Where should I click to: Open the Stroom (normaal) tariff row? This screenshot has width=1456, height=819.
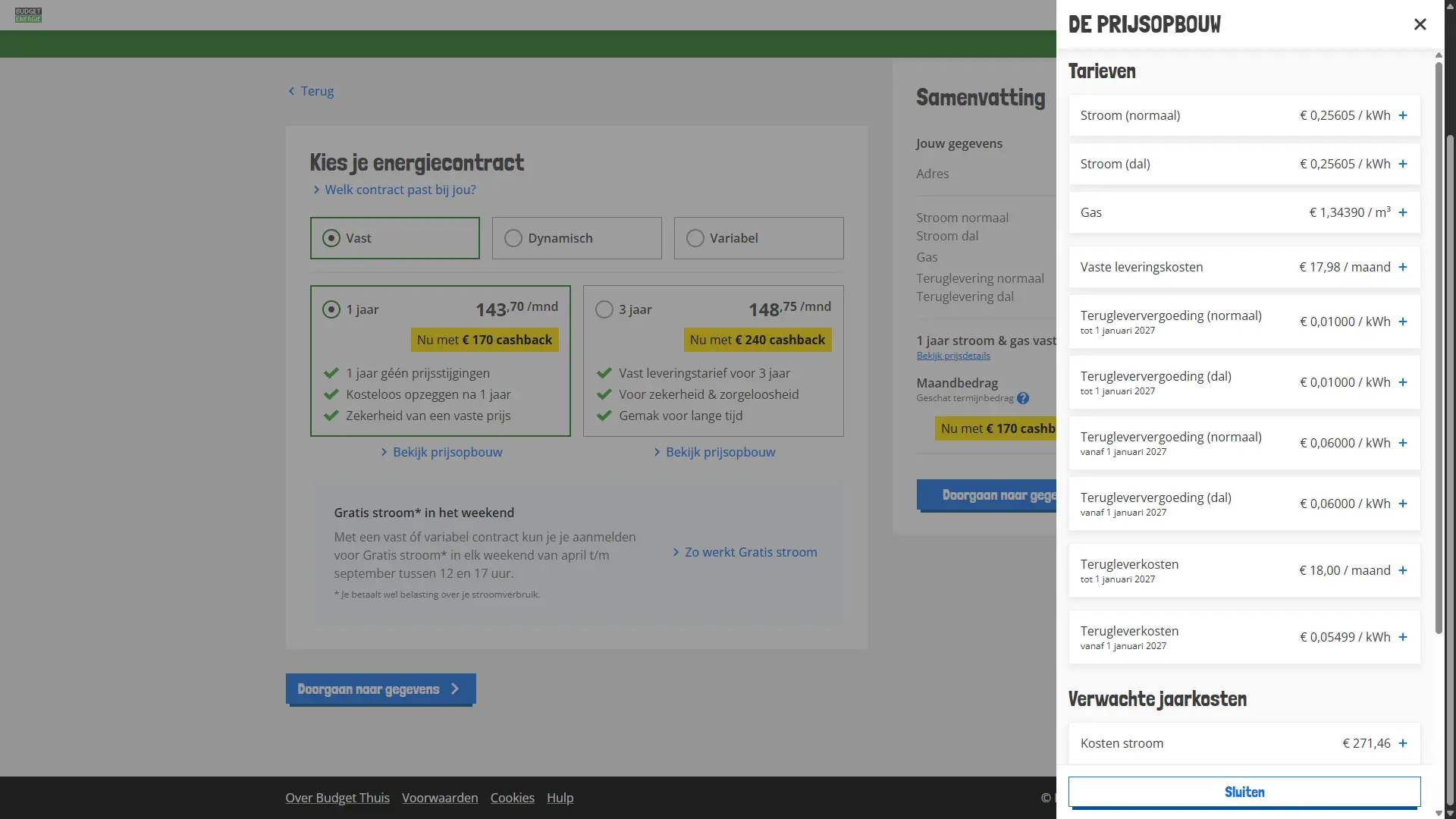pyautogui.click(x=1244, y=115)
